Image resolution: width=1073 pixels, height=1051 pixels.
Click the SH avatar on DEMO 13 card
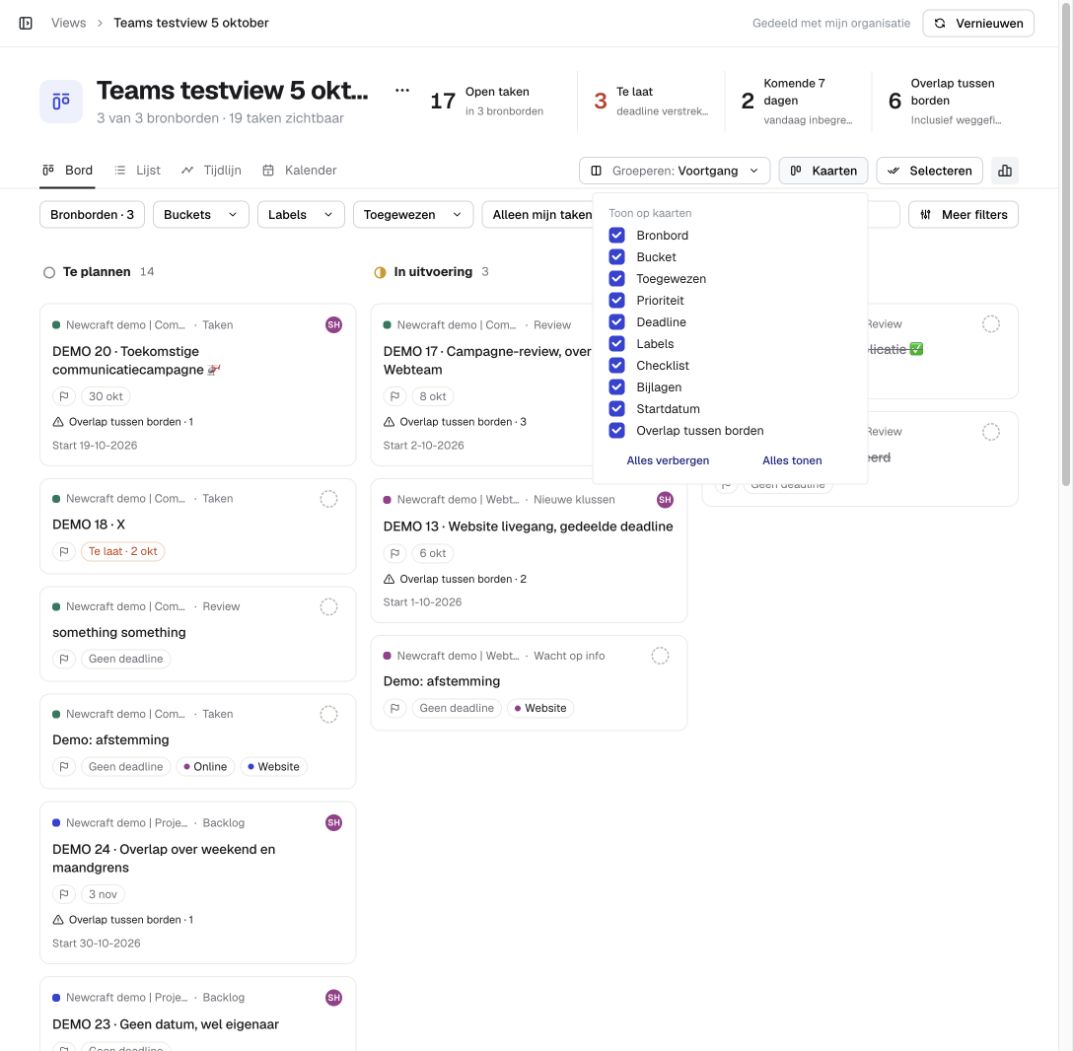pos(665,499)
